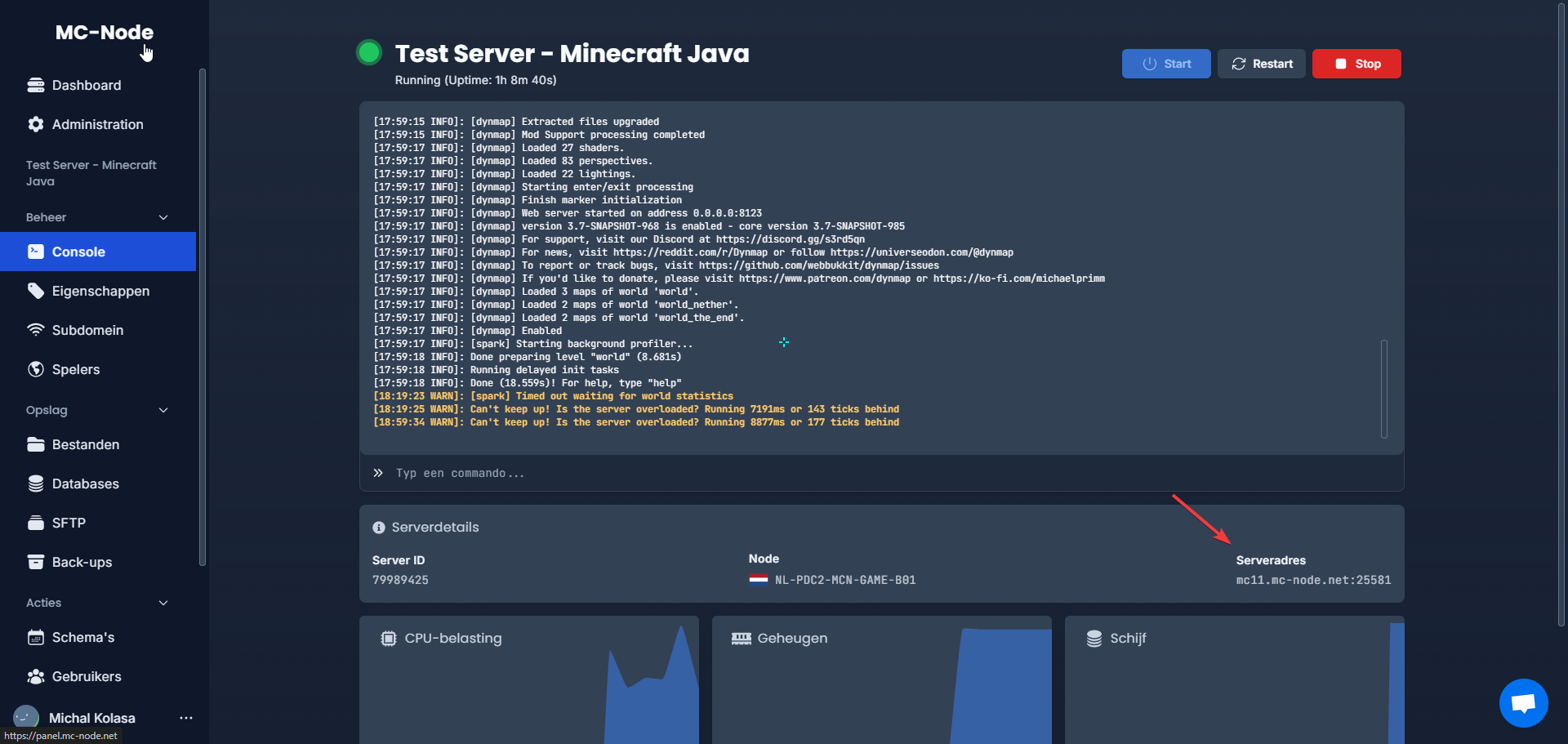Viewport: 1568px width, 744px height.
Task: Click the page scrollbar at right edge
Action: point(1561,314)
